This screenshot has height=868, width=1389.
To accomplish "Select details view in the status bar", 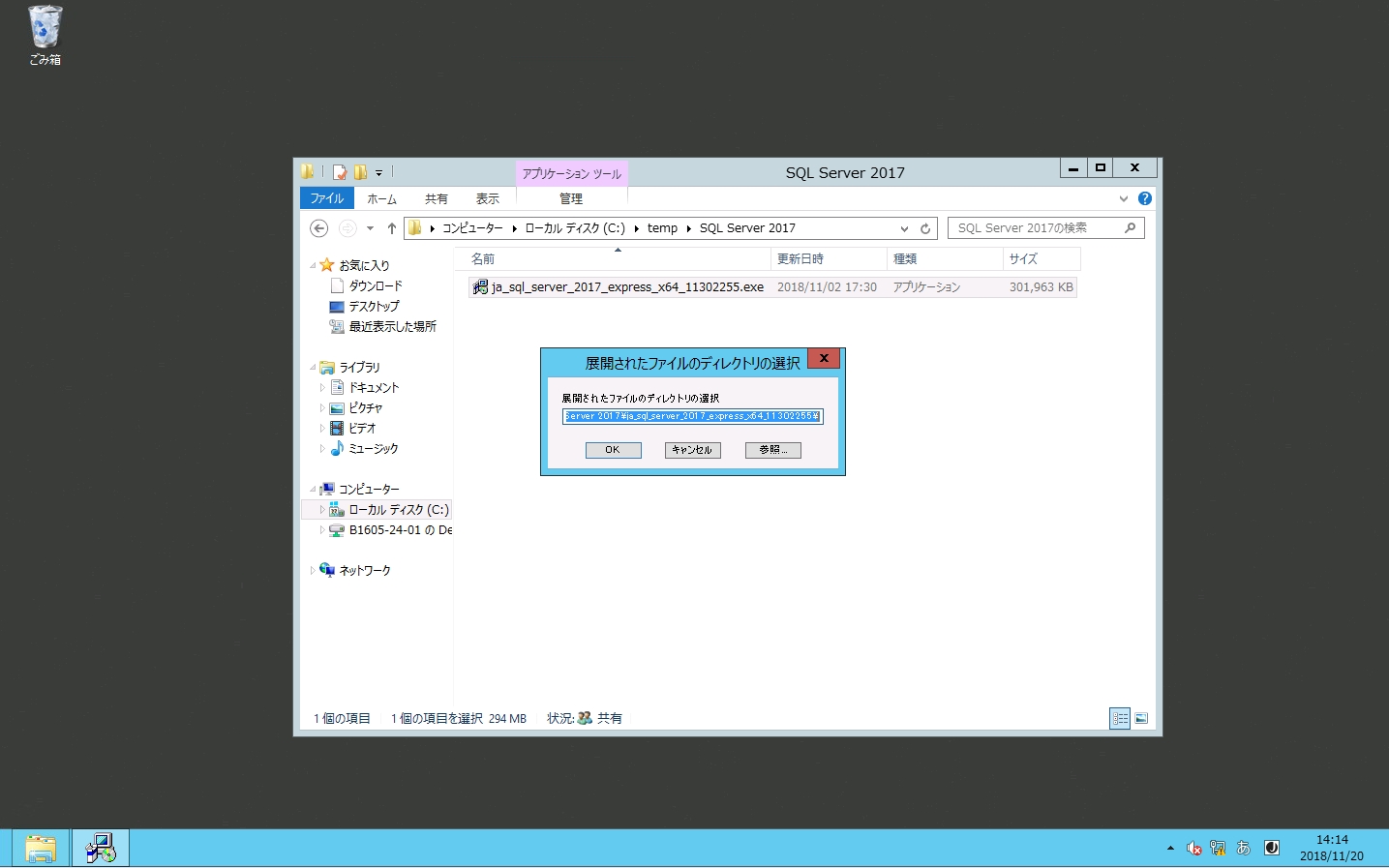I will [x=1120, y=718].
